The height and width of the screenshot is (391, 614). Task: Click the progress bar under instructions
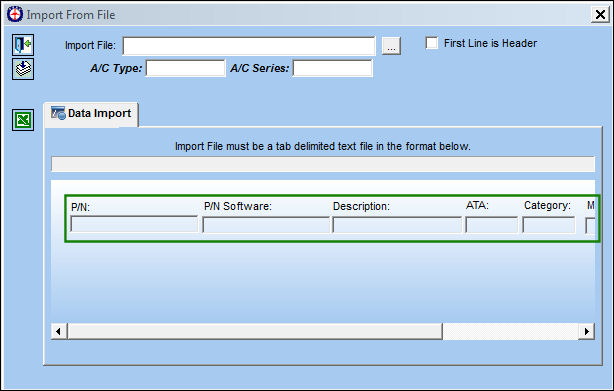323,164
